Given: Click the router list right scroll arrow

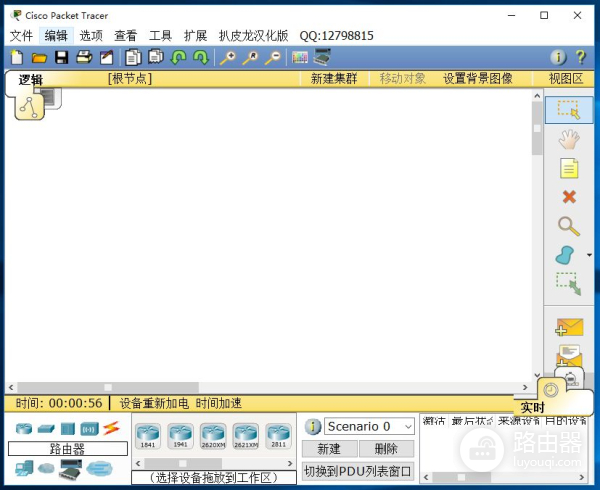Looking at the screenshot, I should [x=290, y=464].
